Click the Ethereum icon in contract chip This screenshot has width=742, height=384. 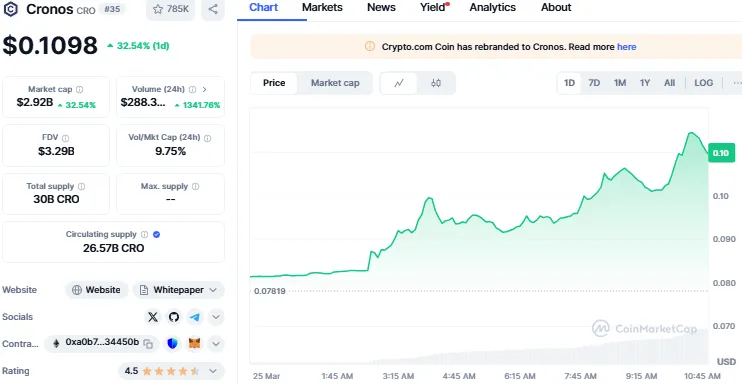[56, 343]
